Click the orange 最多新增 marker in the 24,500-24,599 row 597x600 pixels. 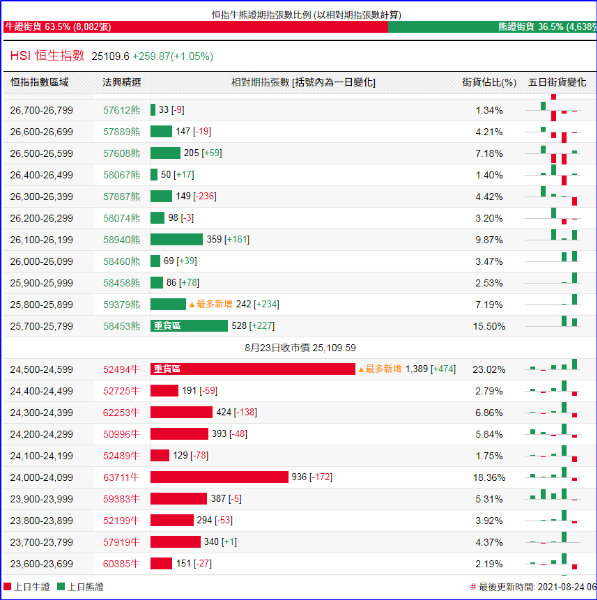[380, 369]
